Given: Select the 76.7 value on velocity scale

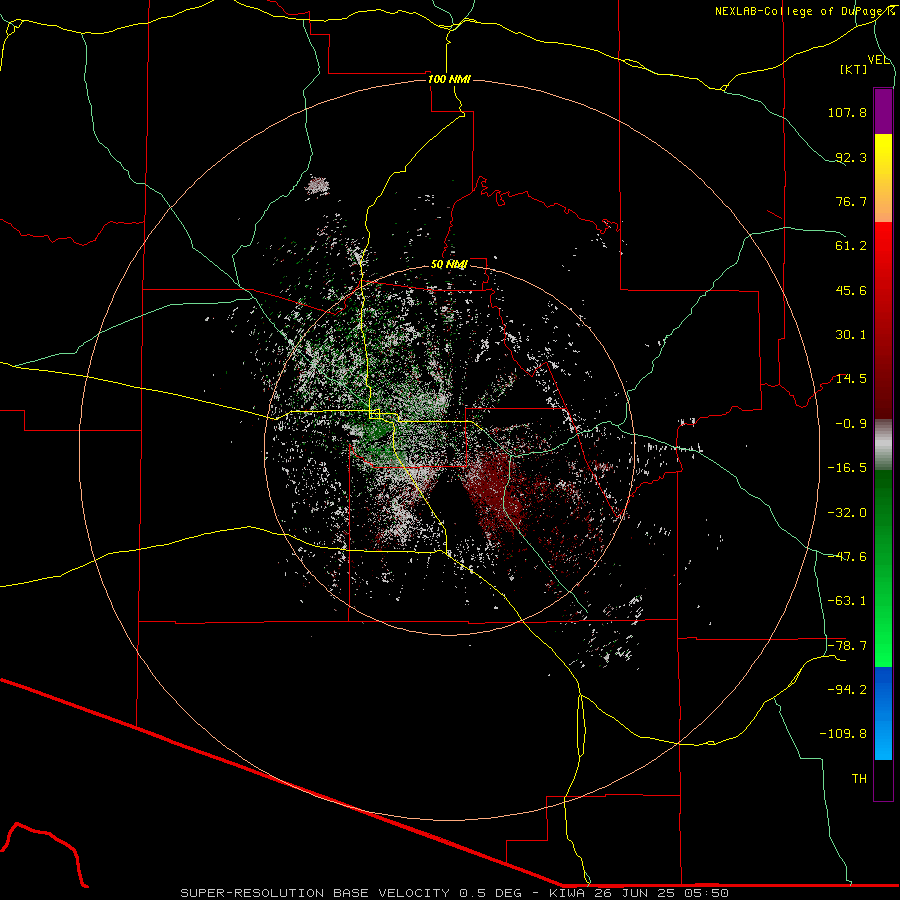Looking at the screenshot, I should click(x=851, y=201).
